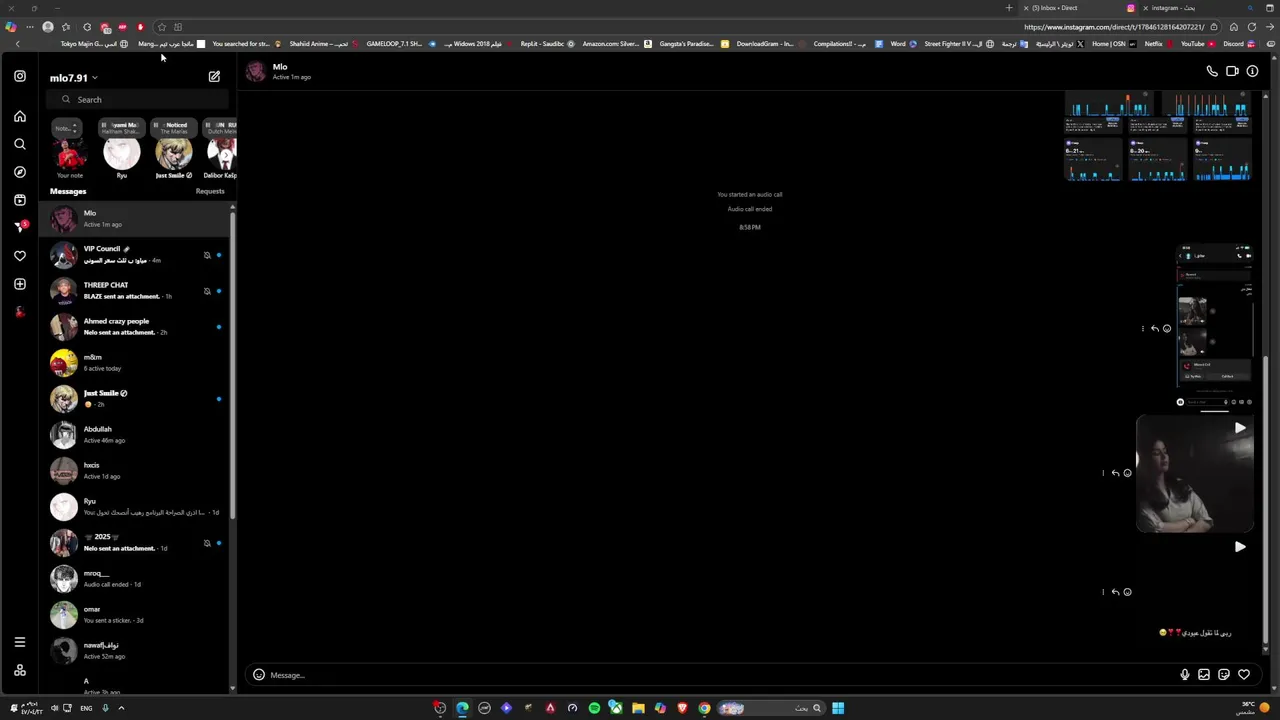Open the Notifications heart icon in sidebar
Viewport: 1280px width, 720px height.
coord(19,256)
